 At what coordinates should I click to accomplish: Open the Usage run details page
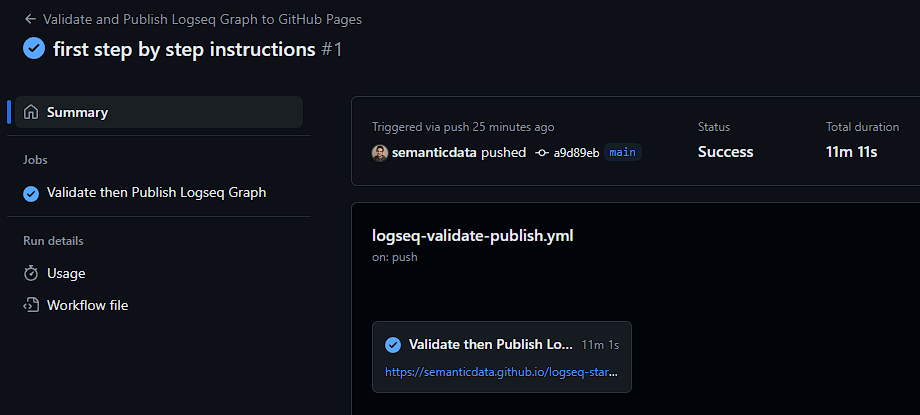(x=66, y=273)
